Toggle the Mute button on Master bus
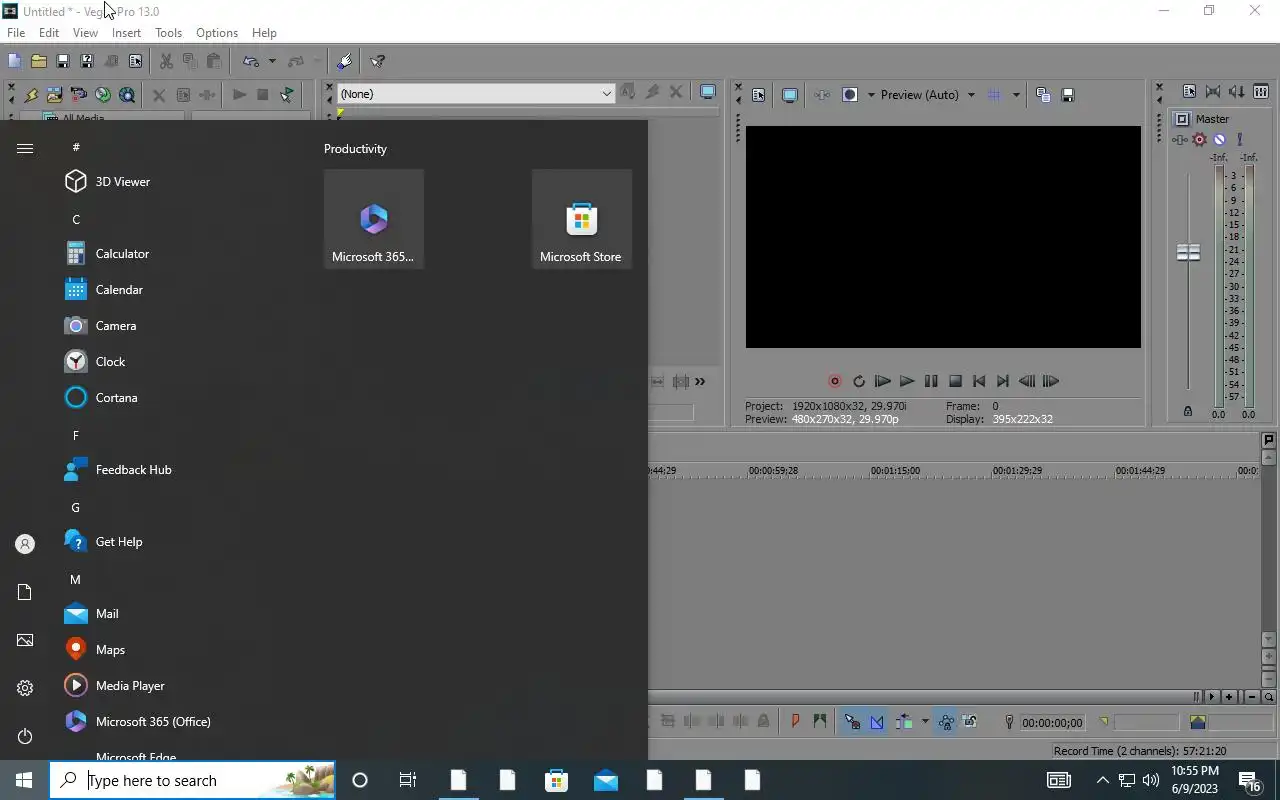This screenshot has height=800, width=1280. click(1219, 139)
